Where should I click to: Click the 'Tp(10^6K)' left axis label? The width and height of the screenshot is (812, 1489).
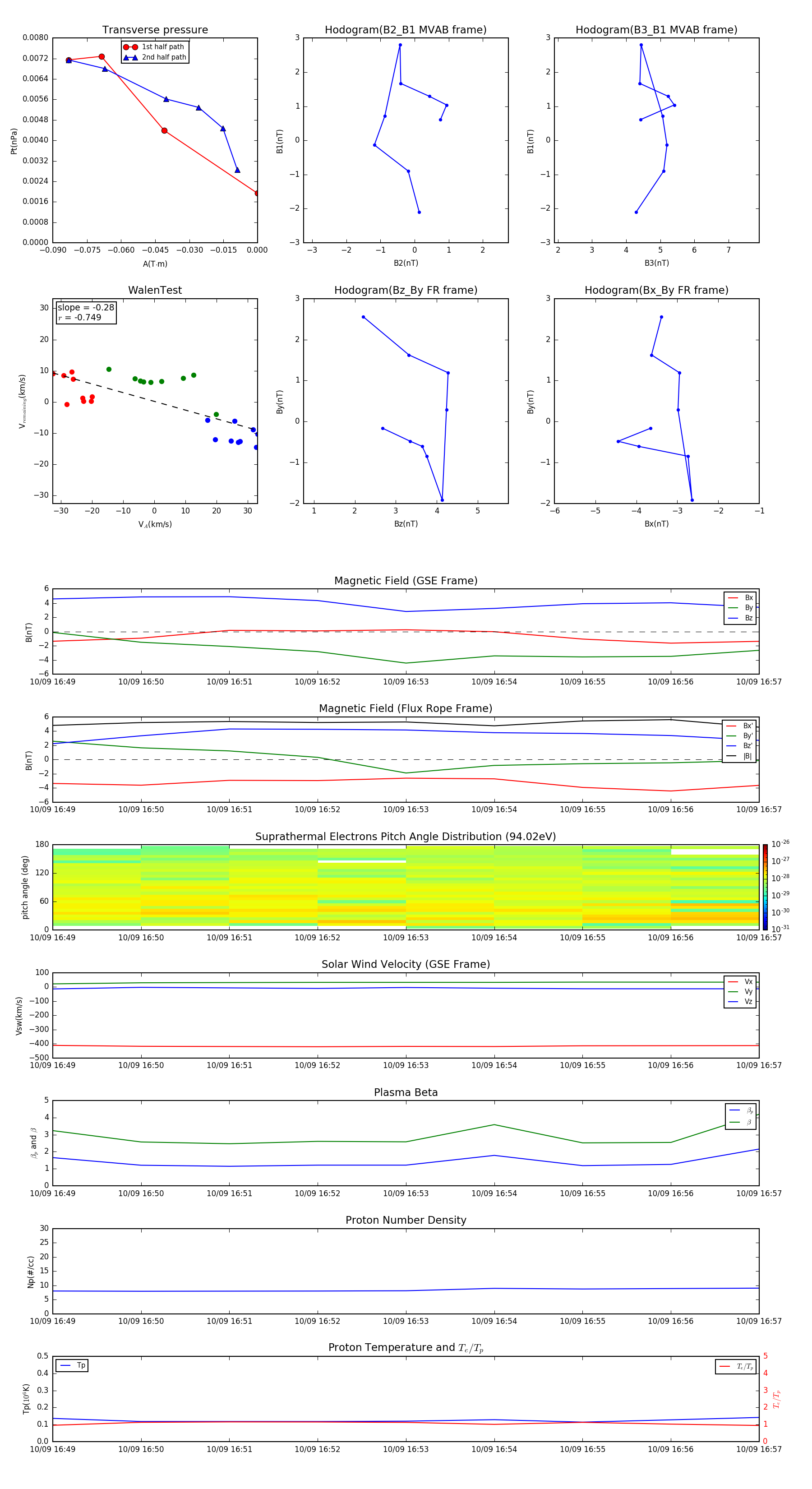point(26,1399)
